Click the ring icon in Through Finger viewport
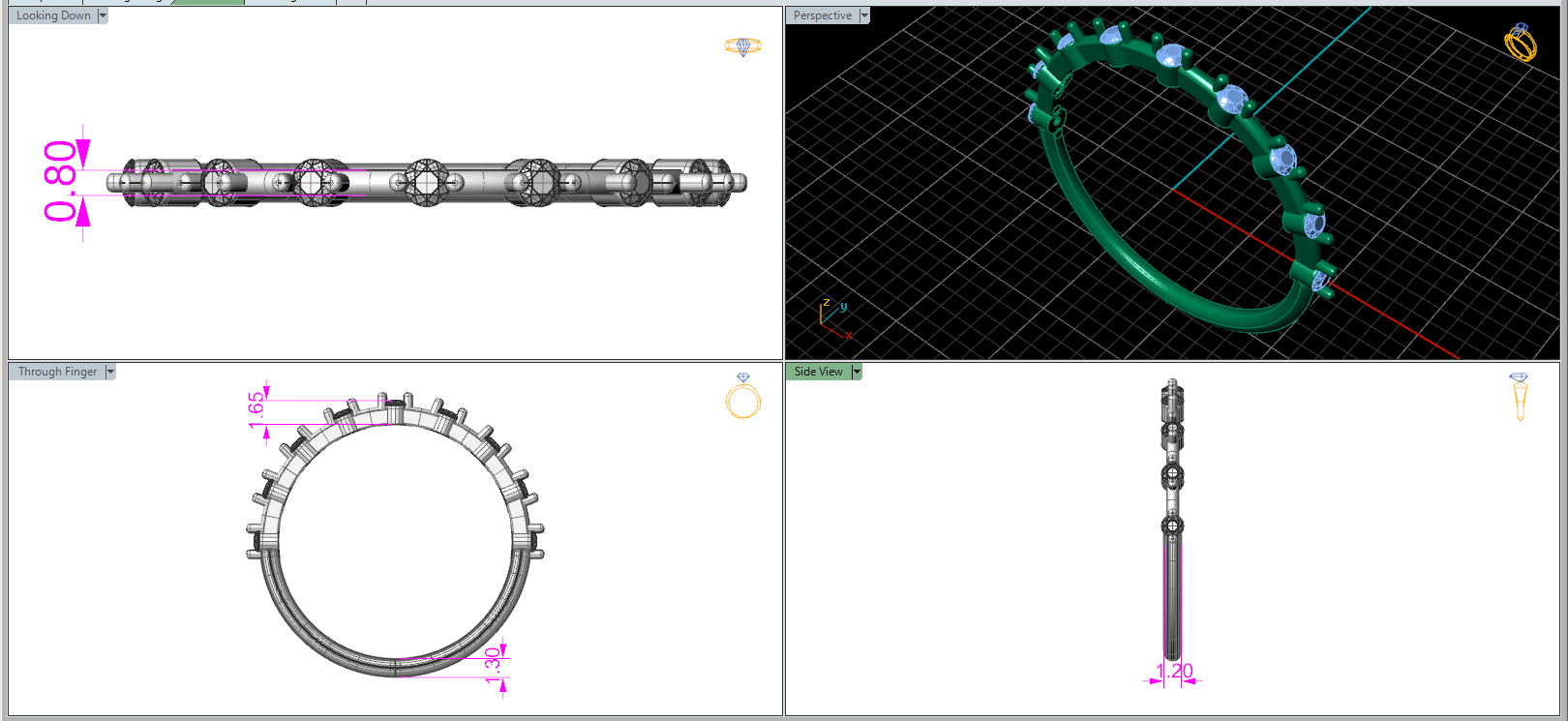Image resolution: width=1568 pixels, height=721 pixels. click(x=743, y=397)
